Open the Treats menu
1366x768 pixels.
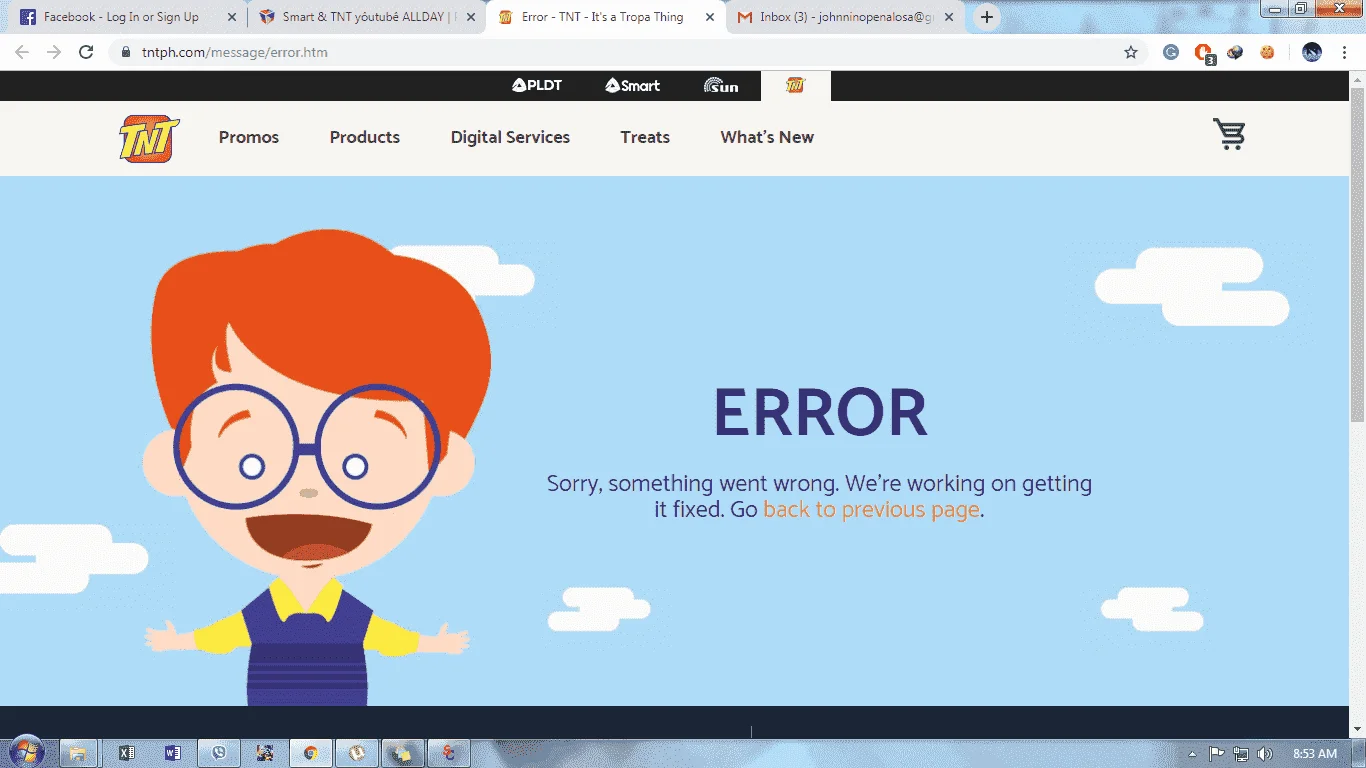[x=645, y=138]
